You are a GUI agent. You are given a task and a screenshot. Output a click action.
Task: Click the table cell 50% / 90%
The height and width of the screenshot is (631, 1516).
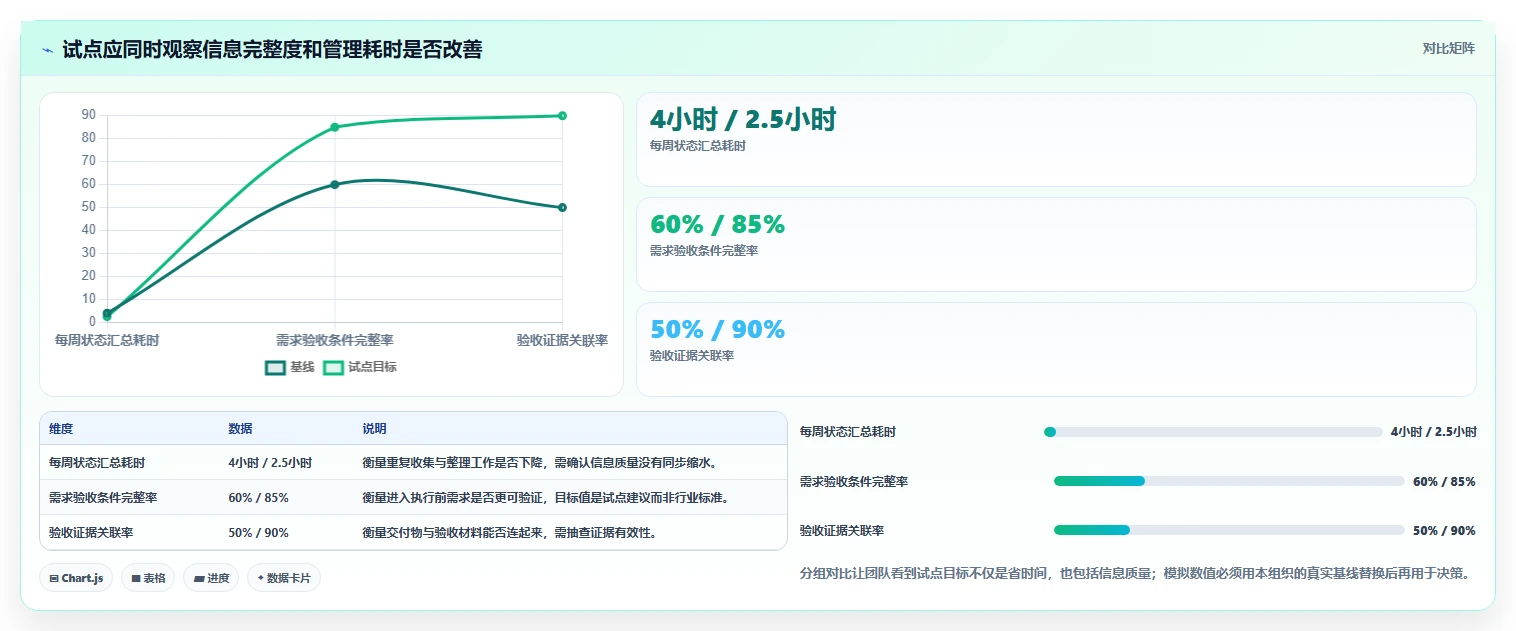[x=258, y=532]
